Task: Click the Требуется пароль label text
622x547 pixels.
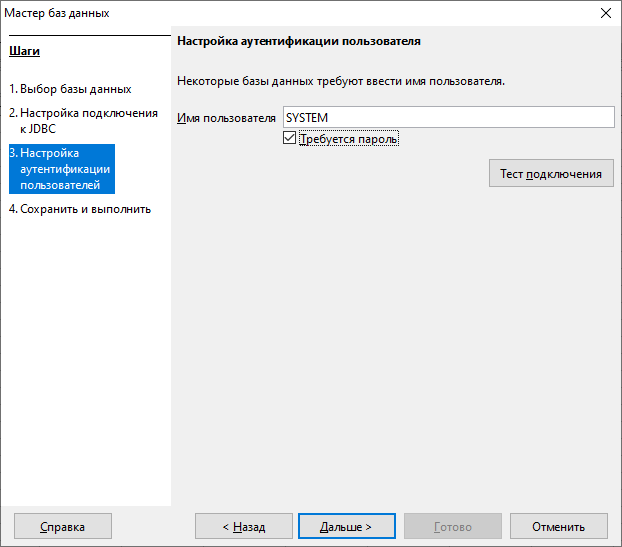Action: (348, 139)
